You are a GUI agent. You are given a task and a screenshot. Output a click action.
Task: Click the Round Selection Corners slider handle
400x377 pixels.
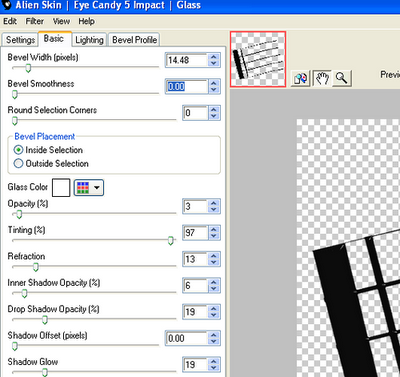pyautogui.click(x=15, y=121)
